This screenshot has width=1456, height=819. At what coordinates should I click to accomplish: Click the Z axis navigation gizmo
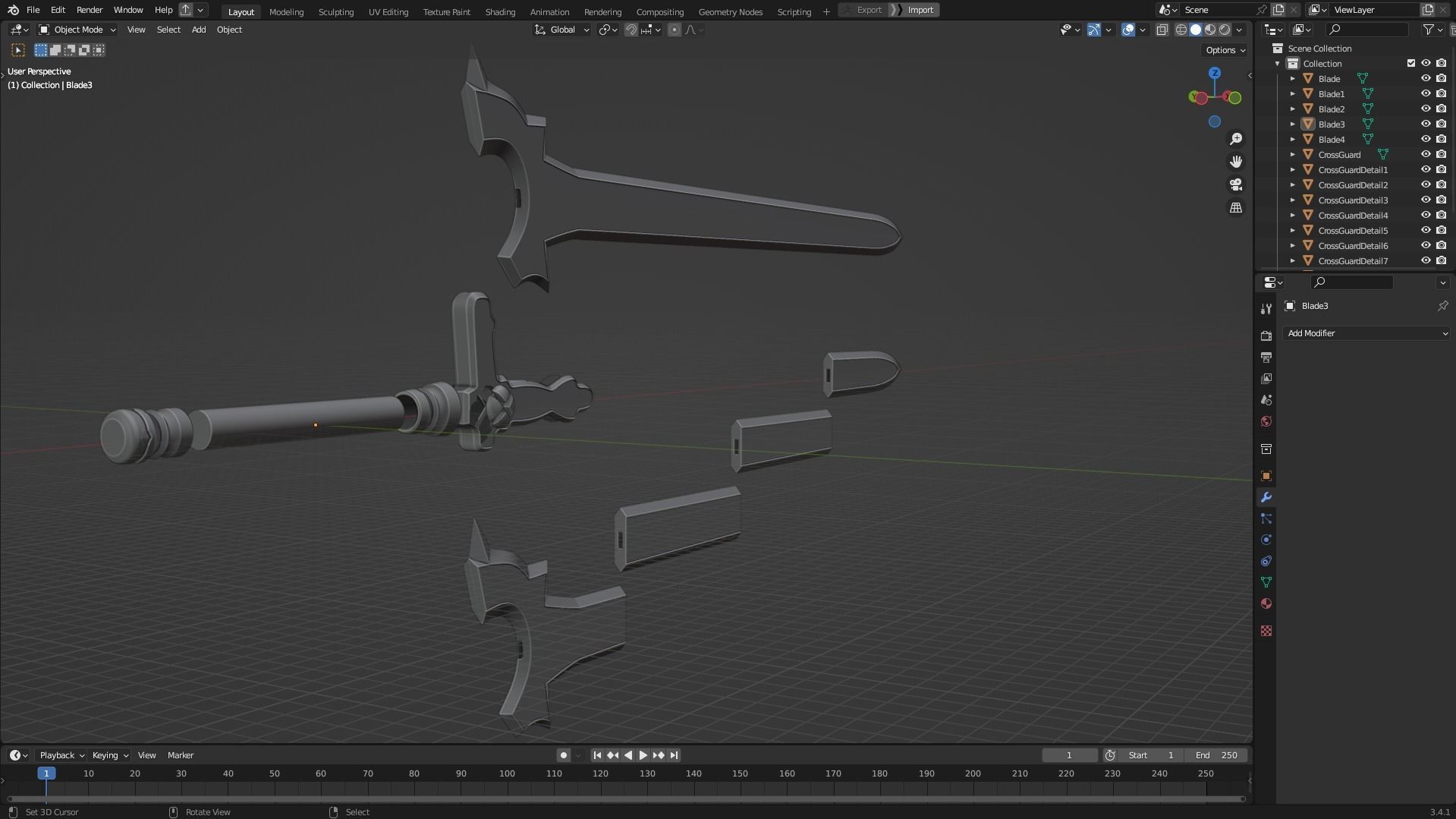pos(1215,73)
